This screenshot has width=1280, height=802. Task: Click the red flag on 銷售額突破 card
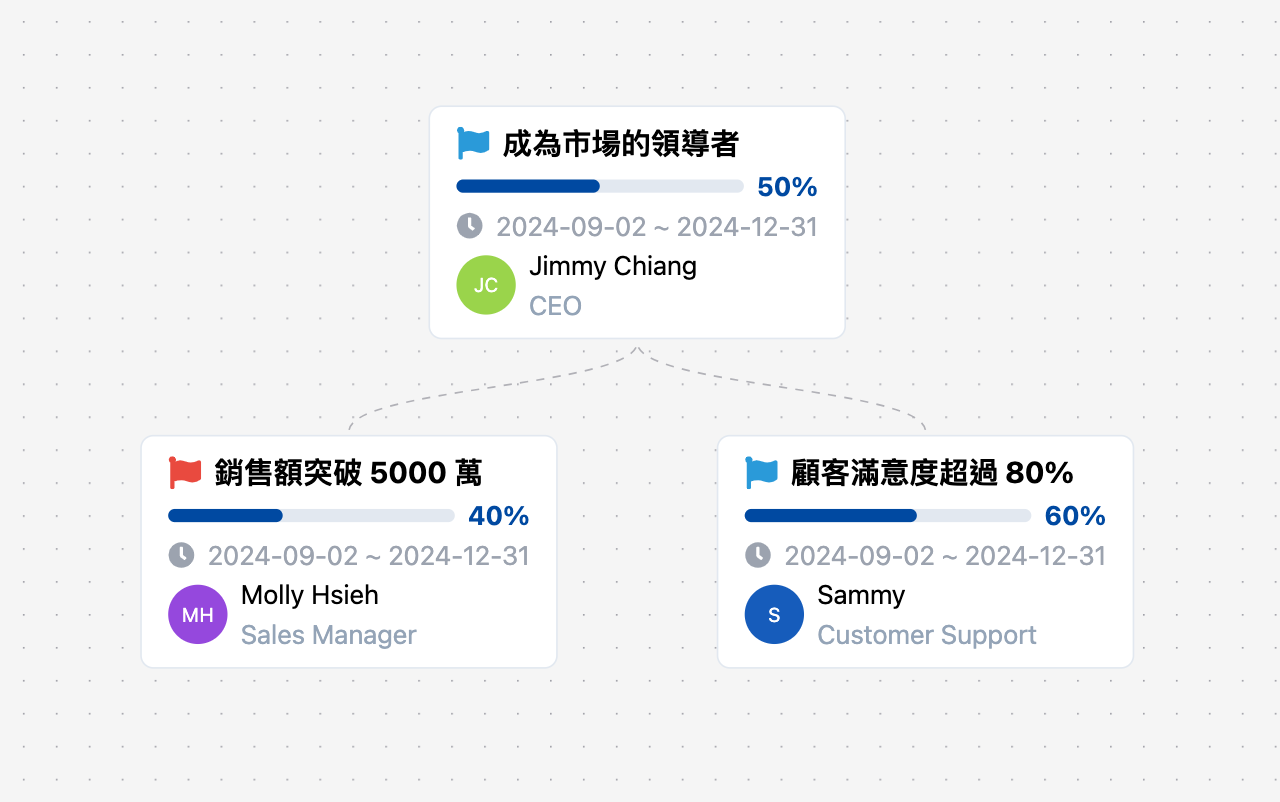pos(185,472)
